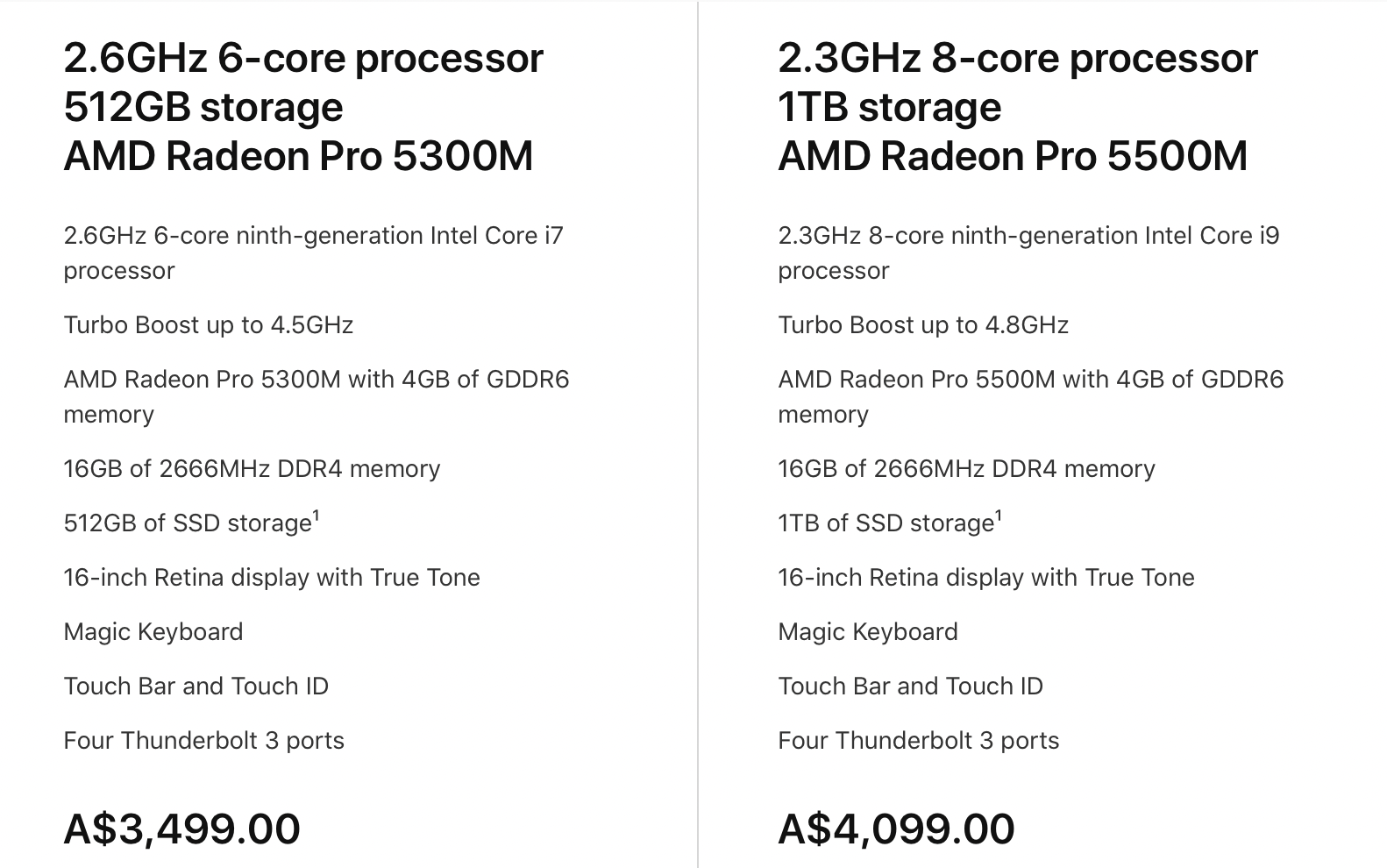This screenshot has width=1387, height=868.
Task: Click Turbo Boost up to 4.8GHz text
Action: (x=923, y=325)
